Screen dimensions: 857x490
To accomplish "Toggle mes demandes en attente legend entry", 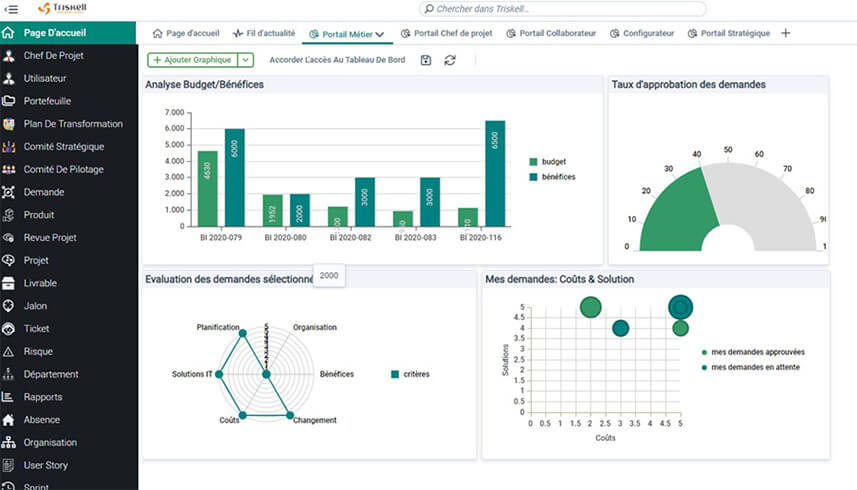I will pos(750,367).
